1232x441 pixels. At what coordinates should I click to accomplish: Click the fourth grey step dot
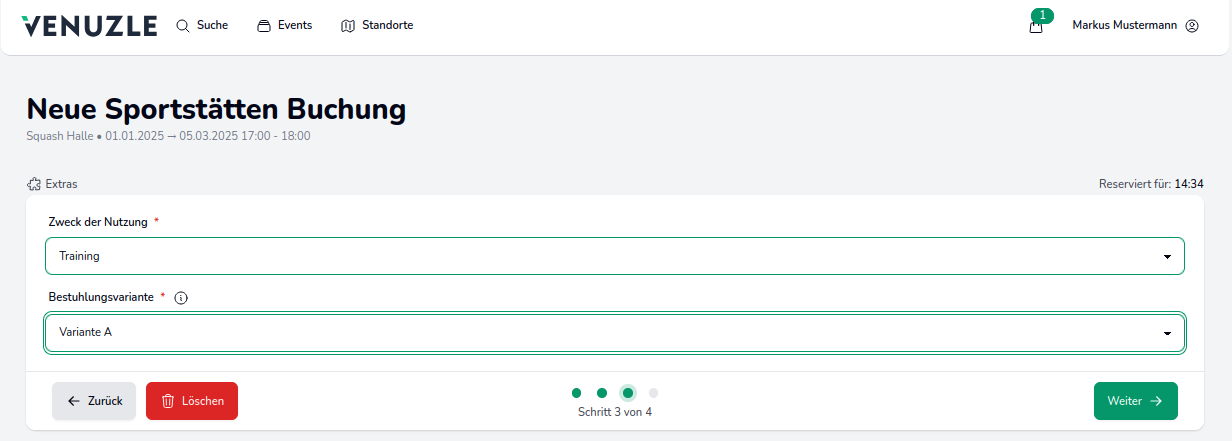[654, 393]
